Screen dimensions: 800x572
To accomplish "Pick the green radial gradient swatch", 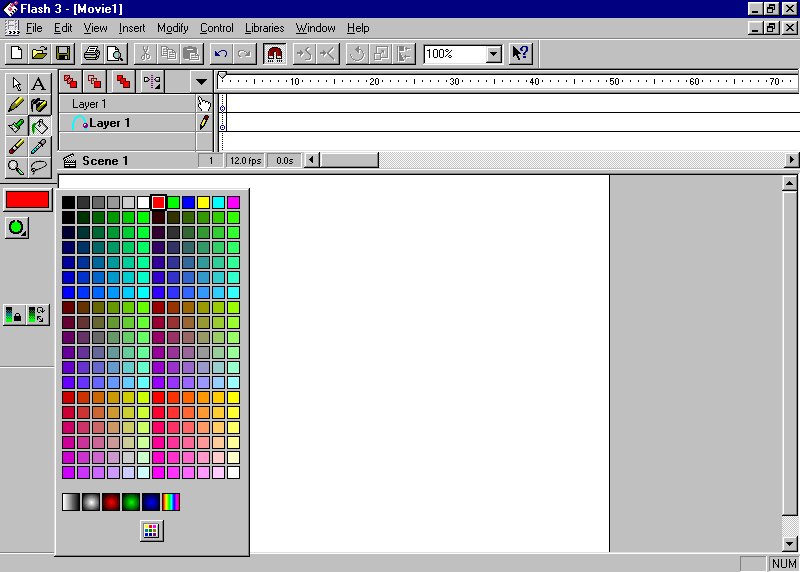I will coord(131,502).
